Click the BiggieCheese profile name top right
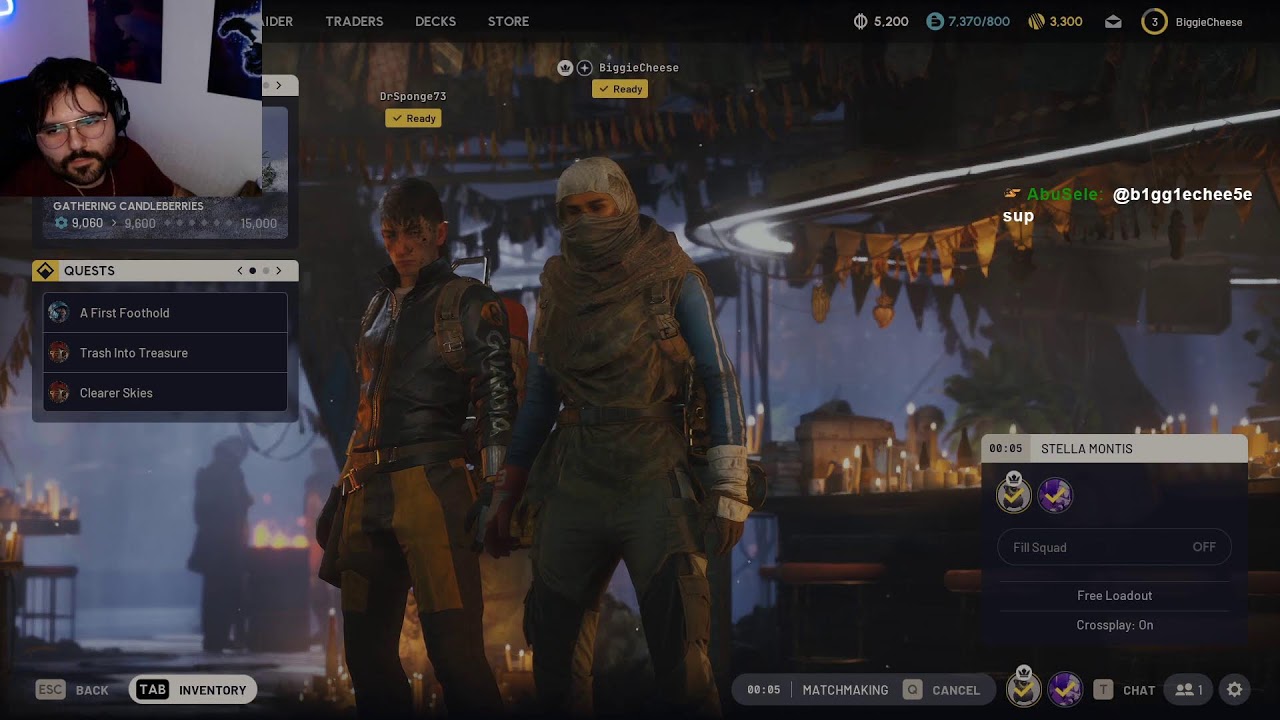 tap(1209, 22)
